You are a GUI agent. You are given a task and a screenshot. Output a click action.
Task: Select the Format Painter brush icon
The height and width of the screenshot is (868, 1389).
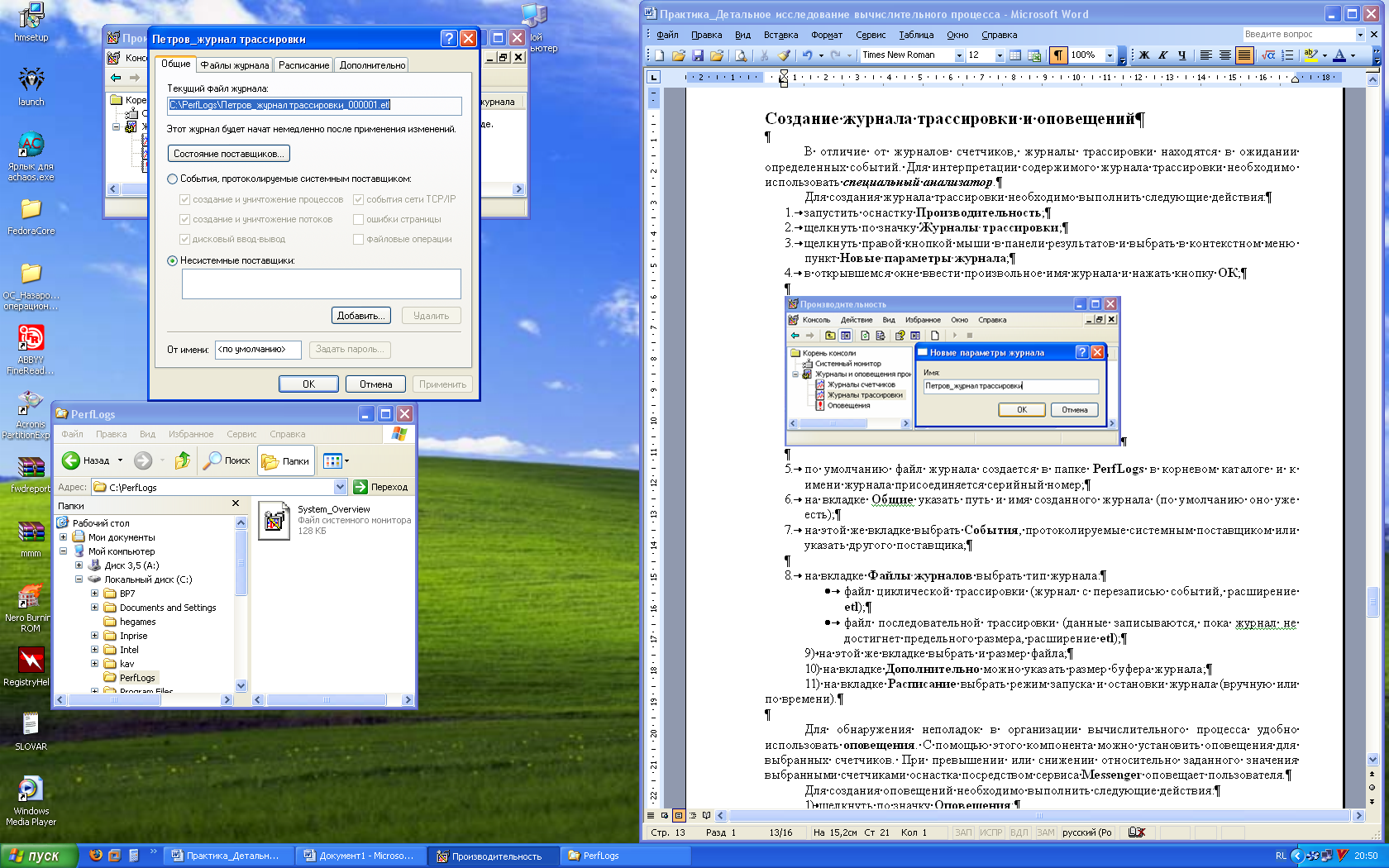(785, 55)
